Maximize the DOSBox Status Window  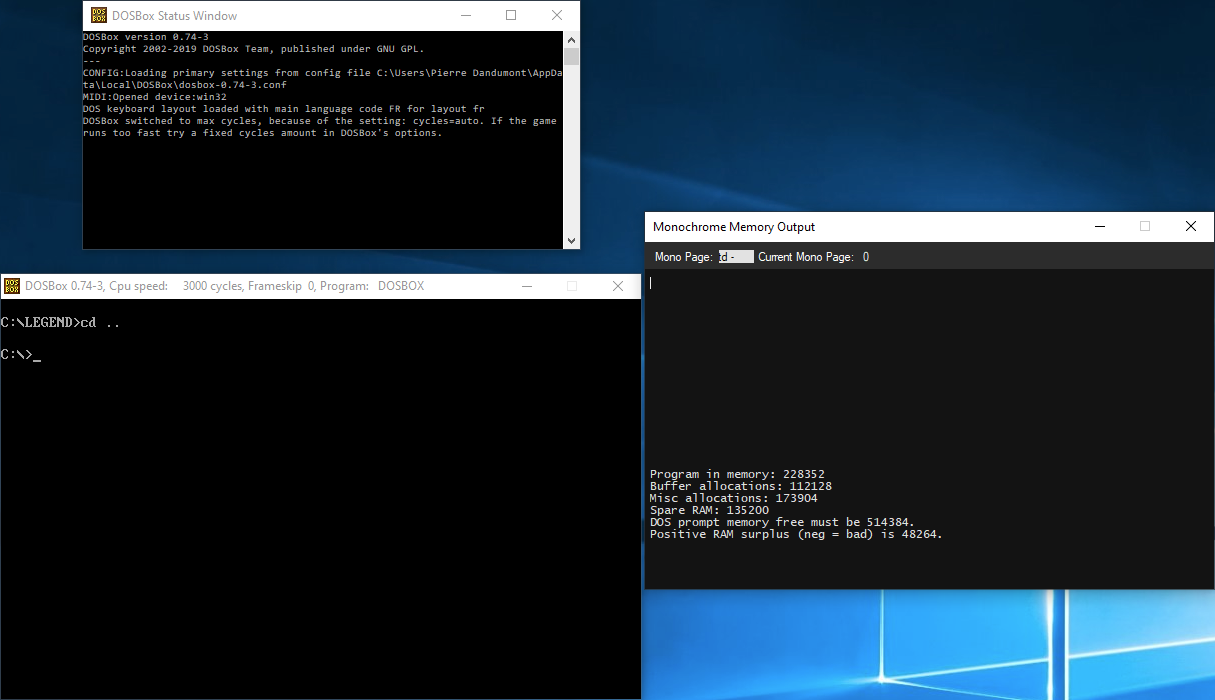click(511, 15)
